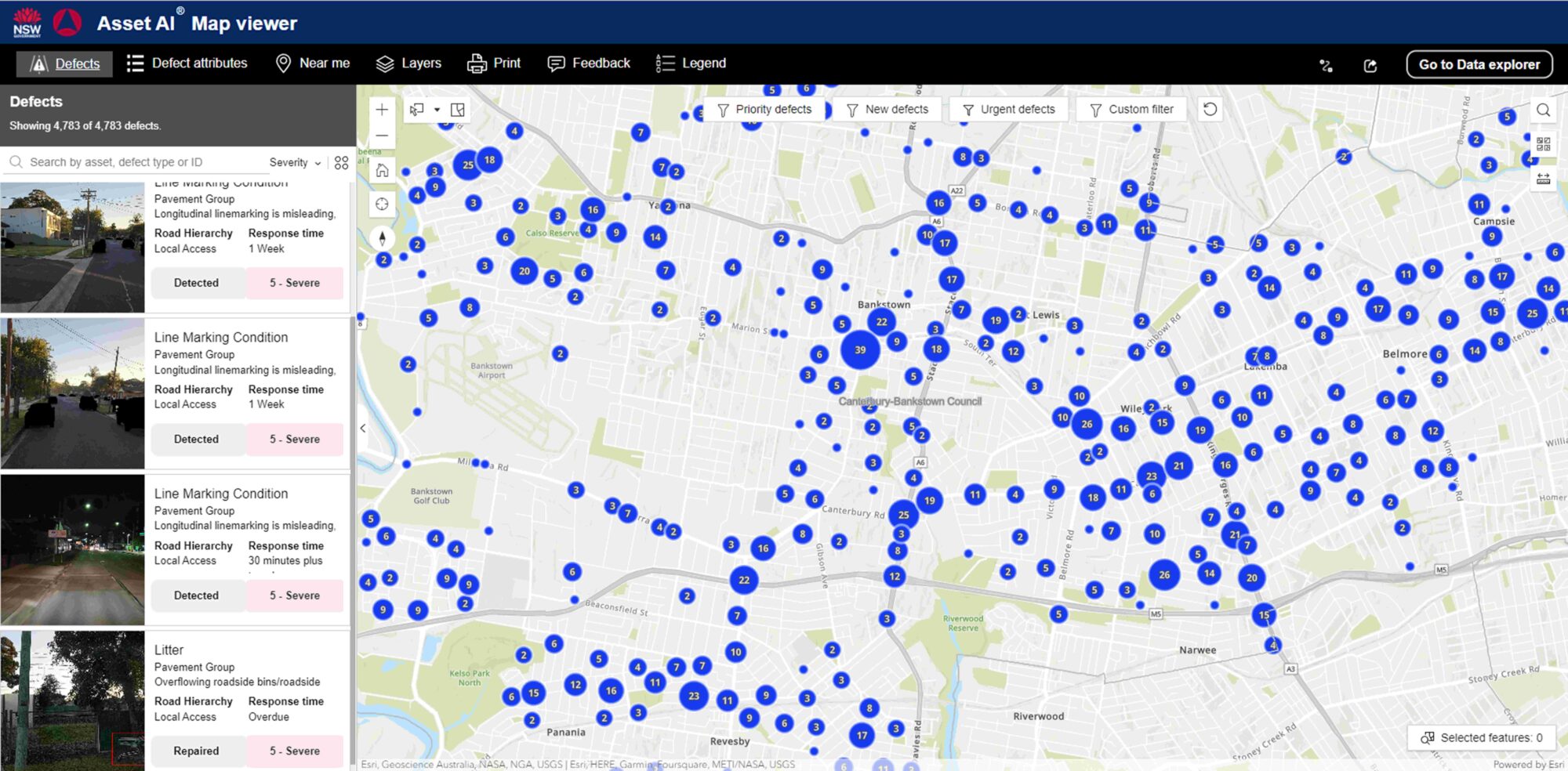Viewport: 1568px width, 771px height.
Task: Open the Layers tab
Action: tap(408, 63)
